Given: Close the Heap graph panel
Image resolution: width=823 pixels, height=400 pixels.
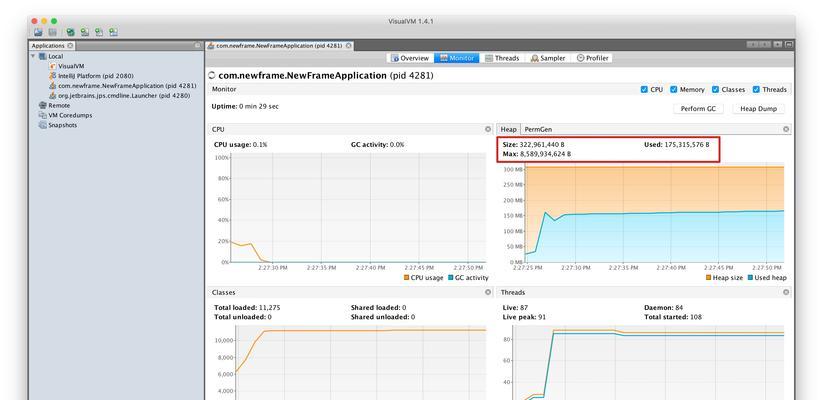Looking at the screenshot, I should pos(786,129).
